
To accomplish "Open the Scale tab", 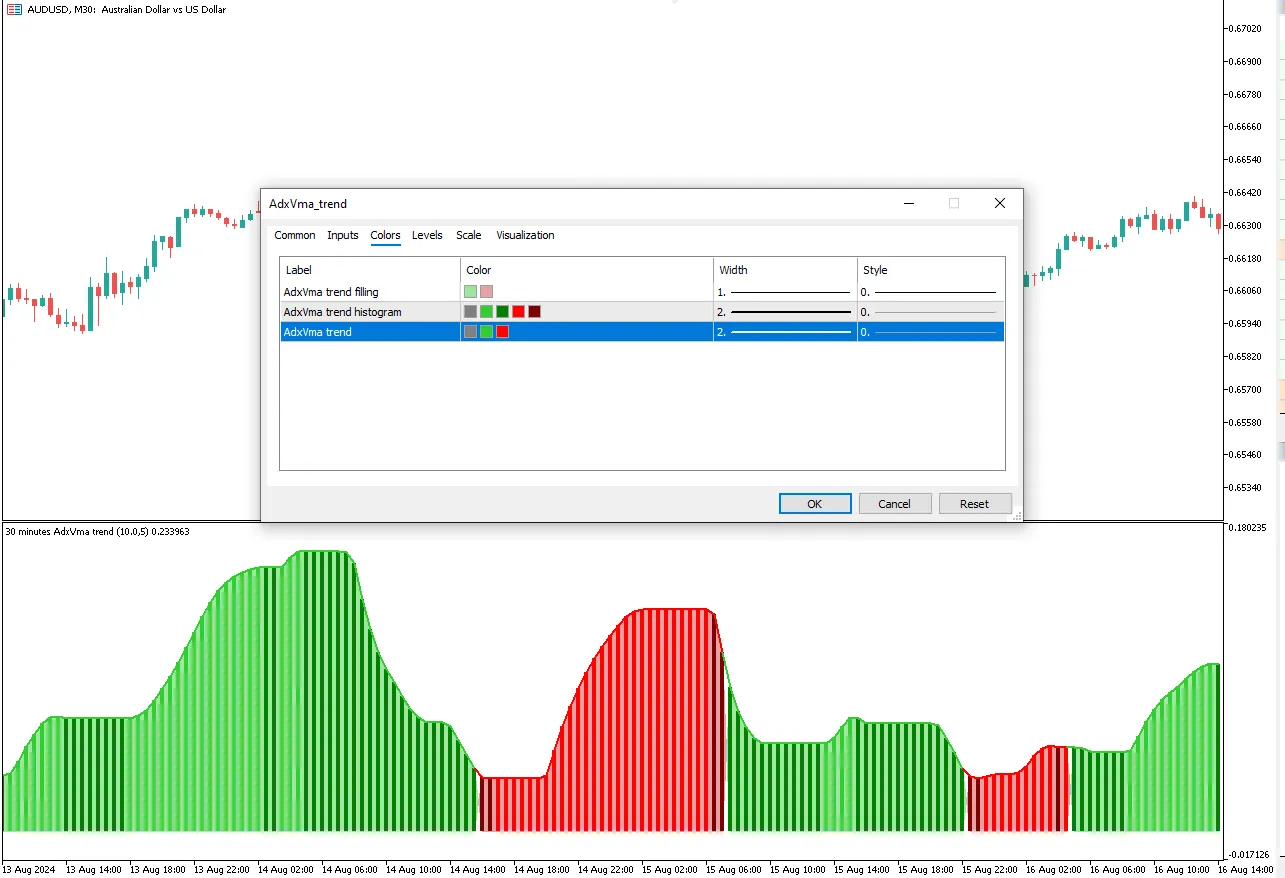I will coord(469,235).
